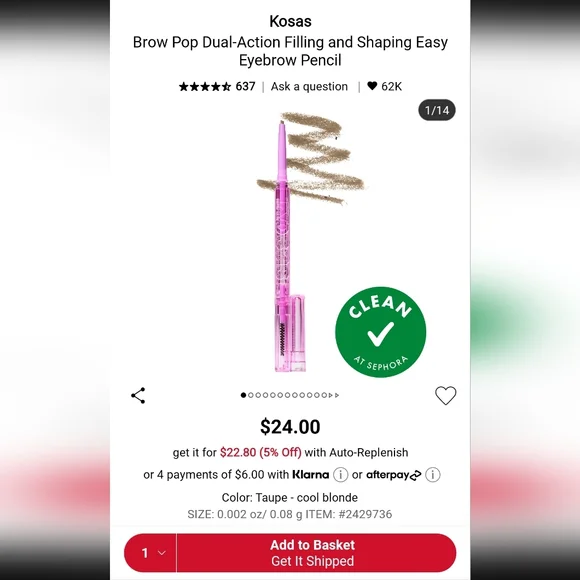The height and width of the screenshot is (580, 580).
Task: Tap the 1/14 image counter badge
Action: pos(437,110)
